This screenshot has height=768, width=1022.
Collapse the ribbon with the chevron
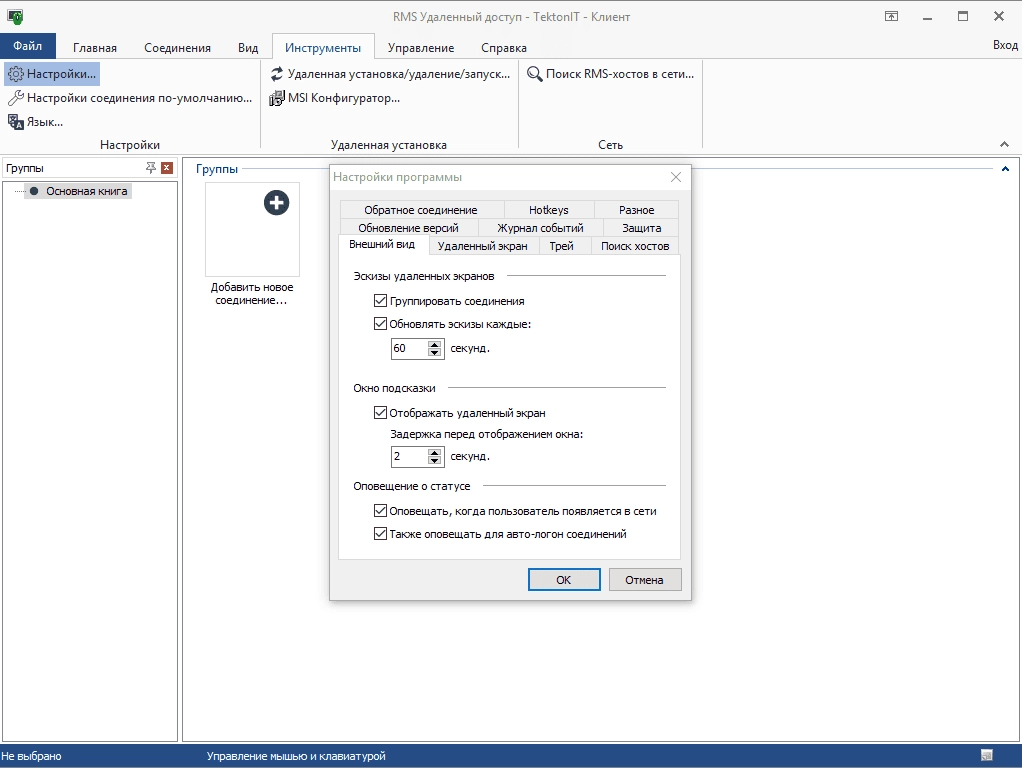(x=1004, y=144)
